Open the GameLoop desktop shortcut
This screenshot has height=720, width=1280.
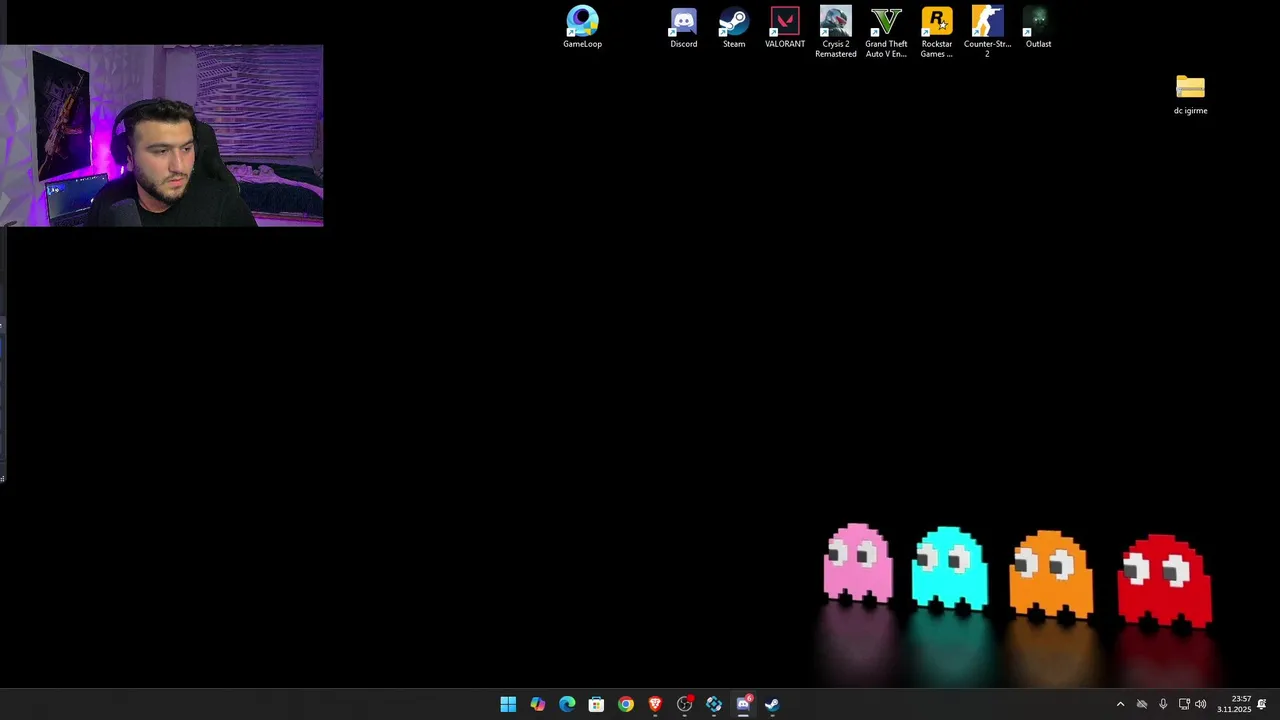point(582,28)
